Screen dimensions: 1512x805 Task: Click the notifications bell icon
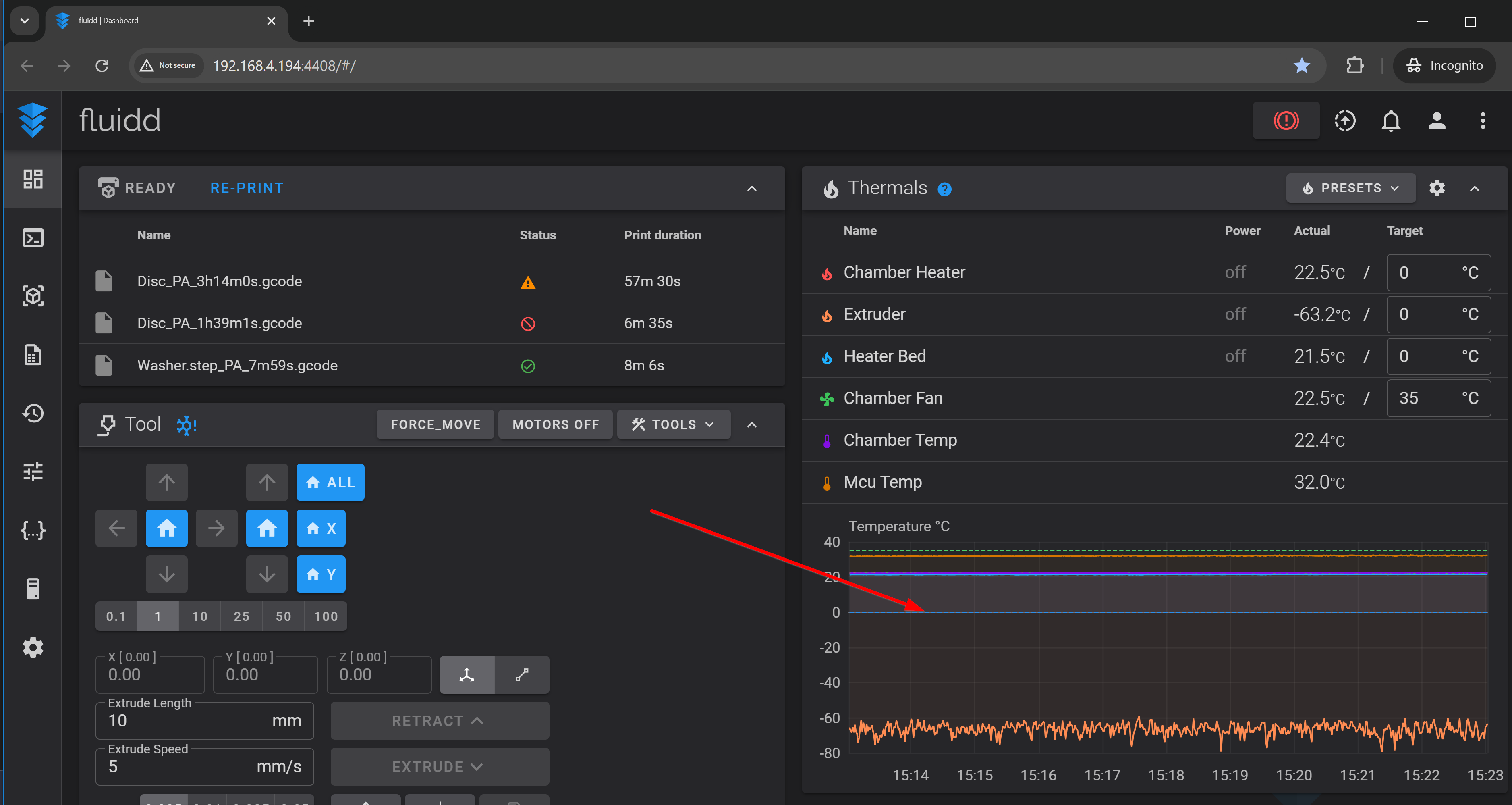tap(1390, 121)
